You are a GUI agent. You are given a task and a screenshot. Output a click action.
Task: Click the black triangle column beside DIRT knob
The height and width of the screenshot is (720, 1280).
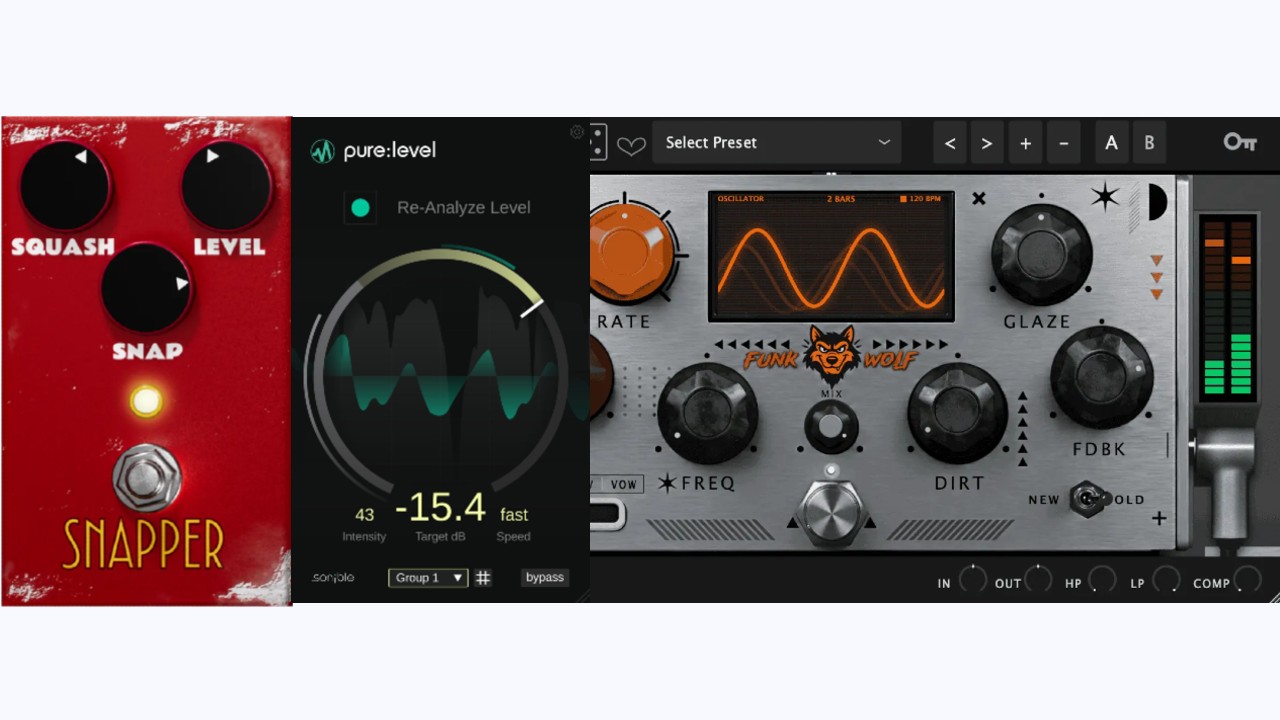coord(1022,429)
